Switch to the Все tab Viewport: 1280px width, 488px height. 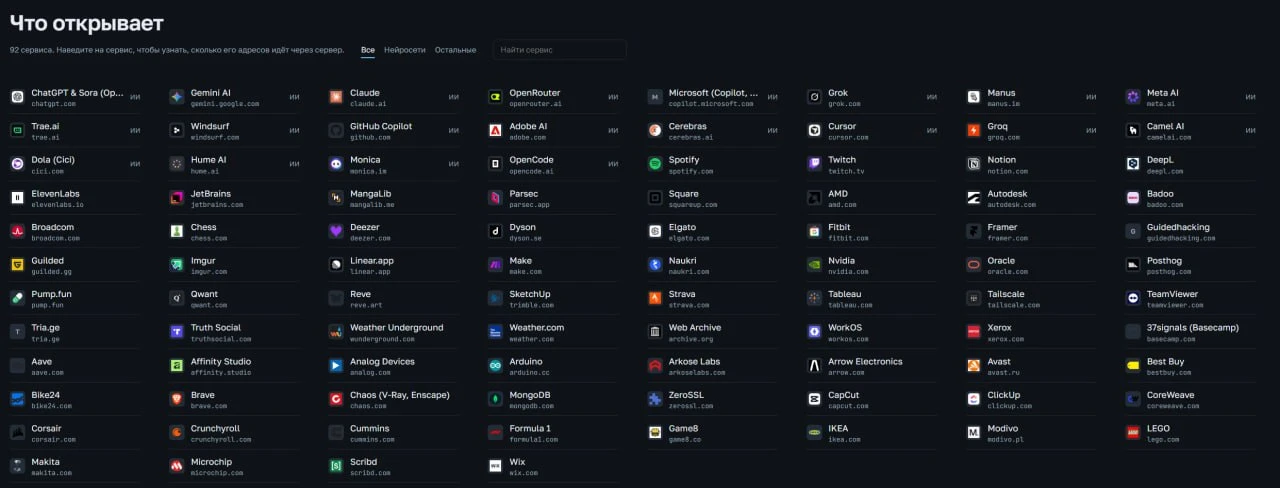(368, 49)
